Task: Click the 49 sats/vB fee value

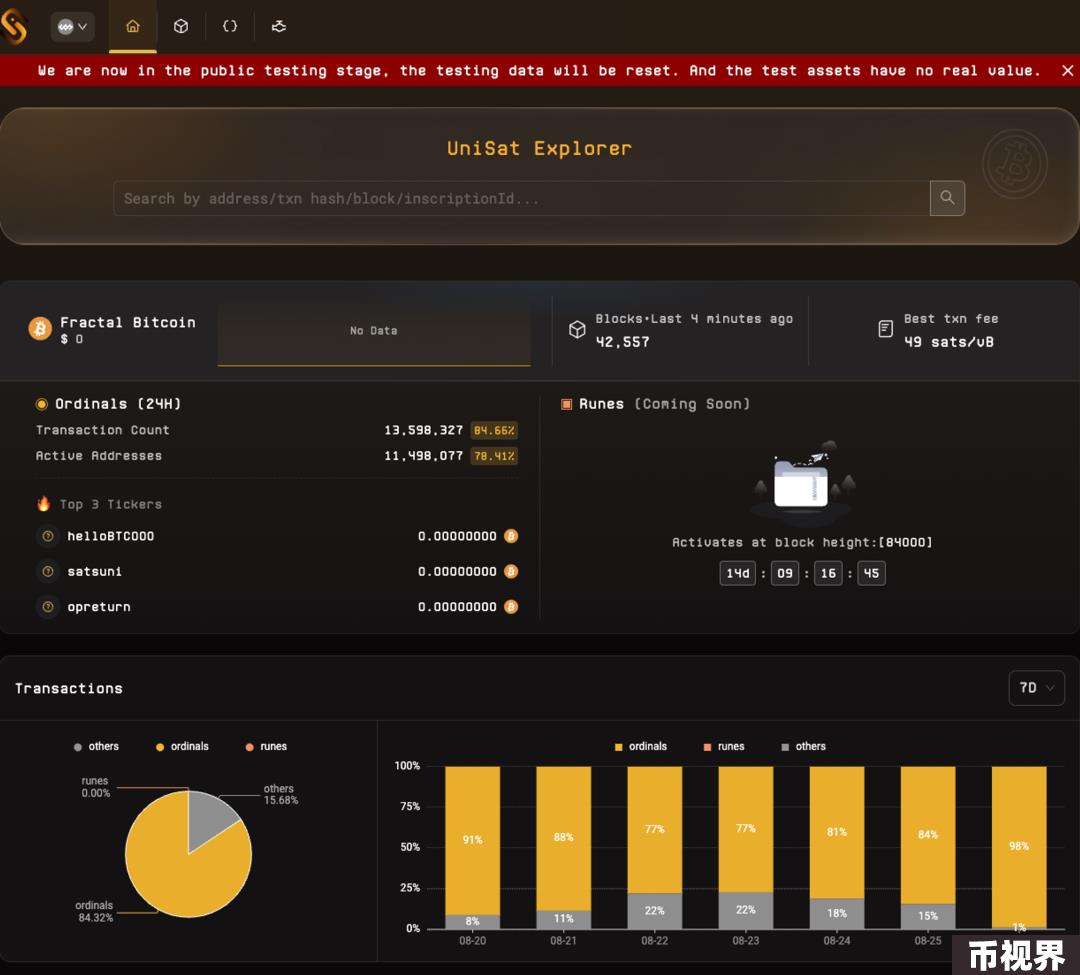Action: pyautogui.click(x=948, y=342)
